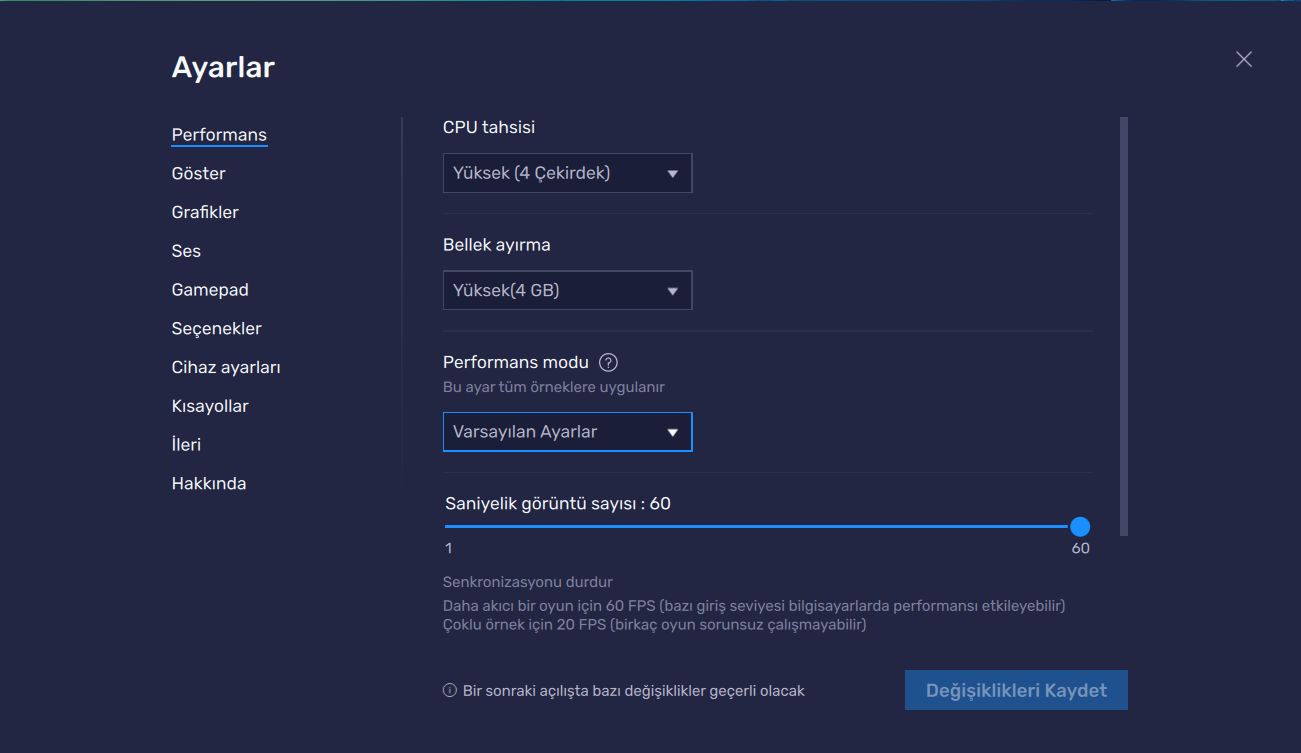Switch to the Göster settings tab
1301x753 pixels.
(x=199, y=174)
